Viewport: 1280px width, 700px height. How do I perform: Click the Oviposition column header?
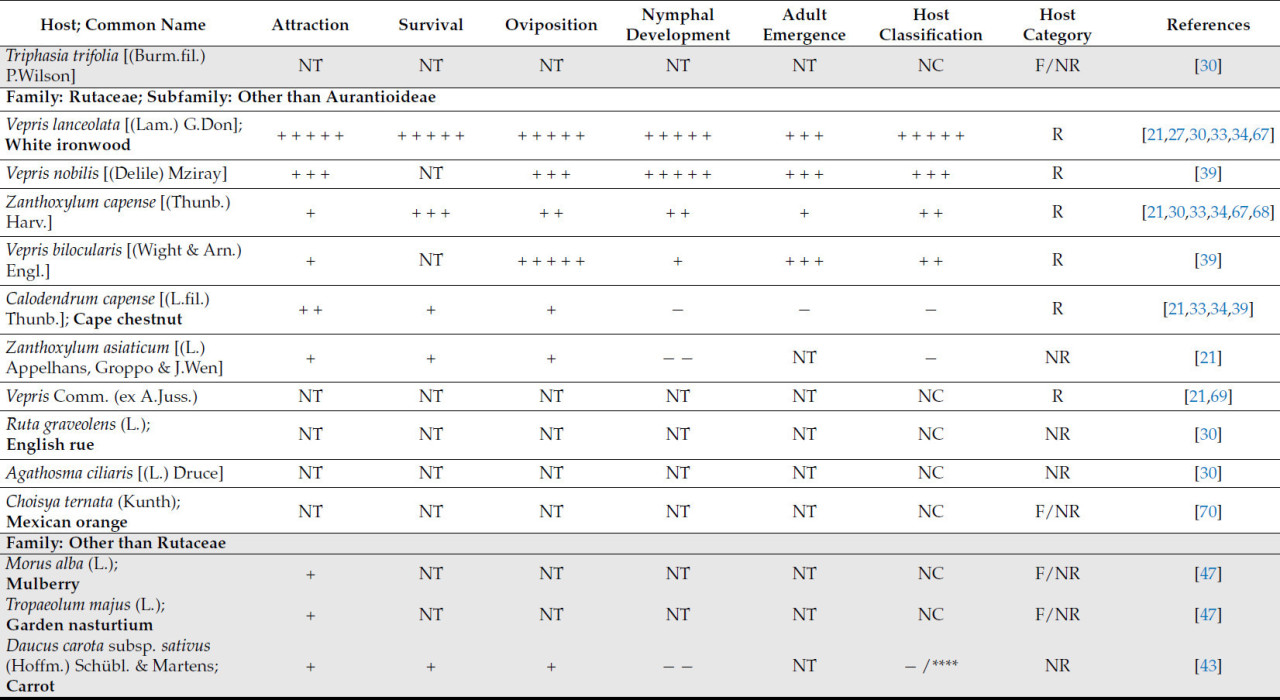[551, 25]
